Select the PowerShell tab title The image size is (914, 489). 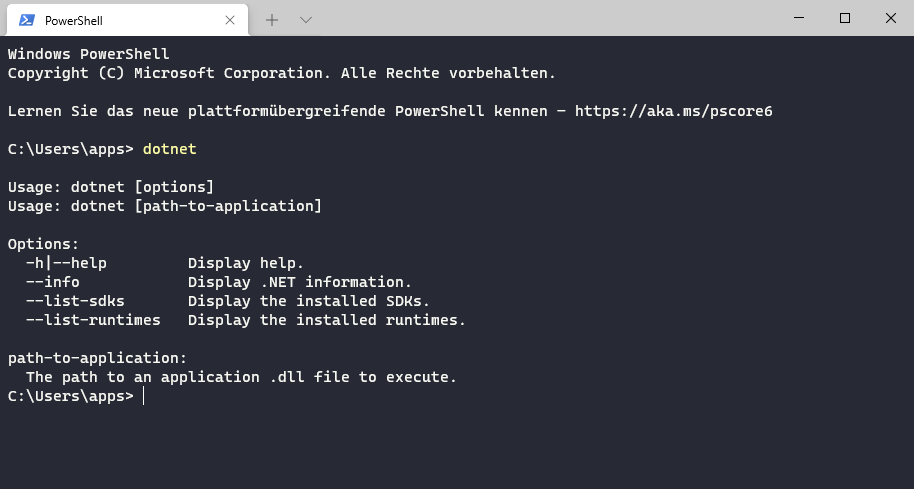tap(73, 20)
